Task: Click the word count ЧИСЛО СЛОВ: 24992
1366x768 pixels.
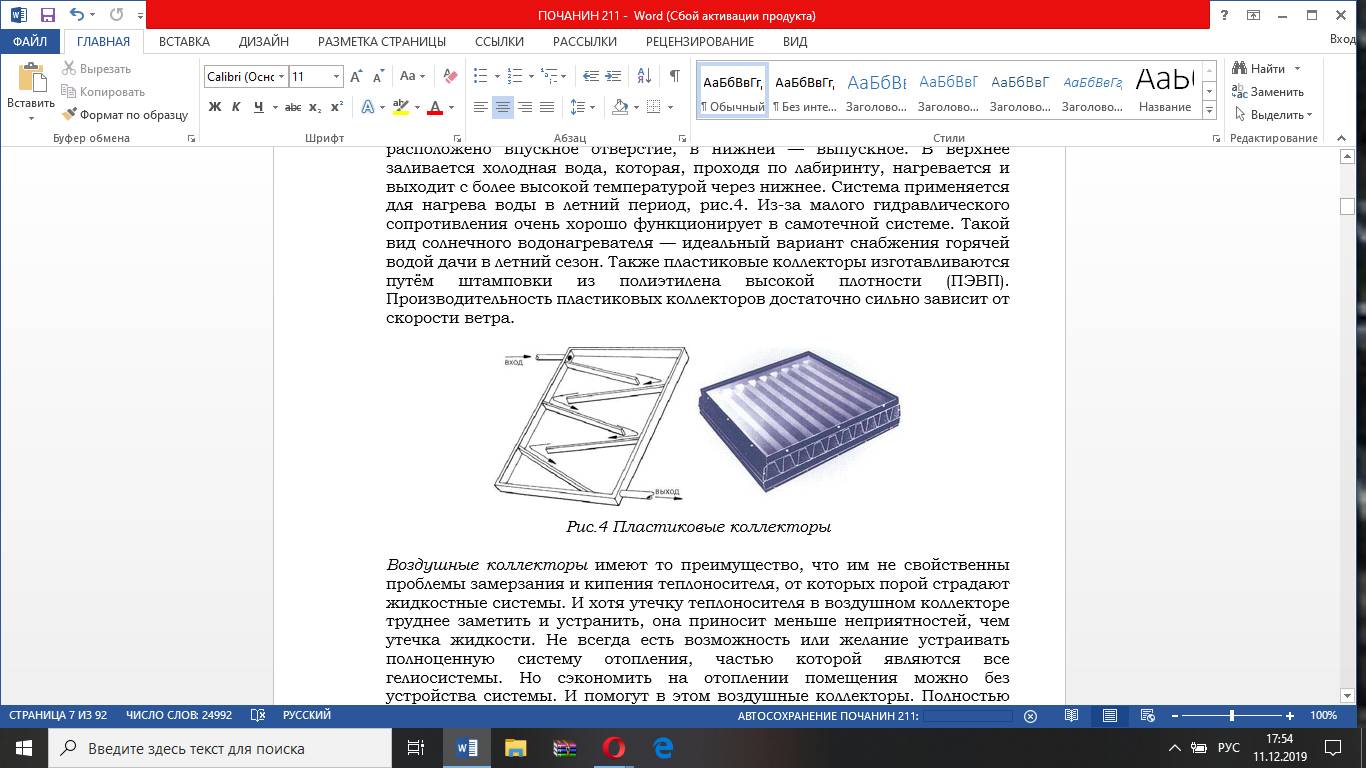Action: [179, 715]
